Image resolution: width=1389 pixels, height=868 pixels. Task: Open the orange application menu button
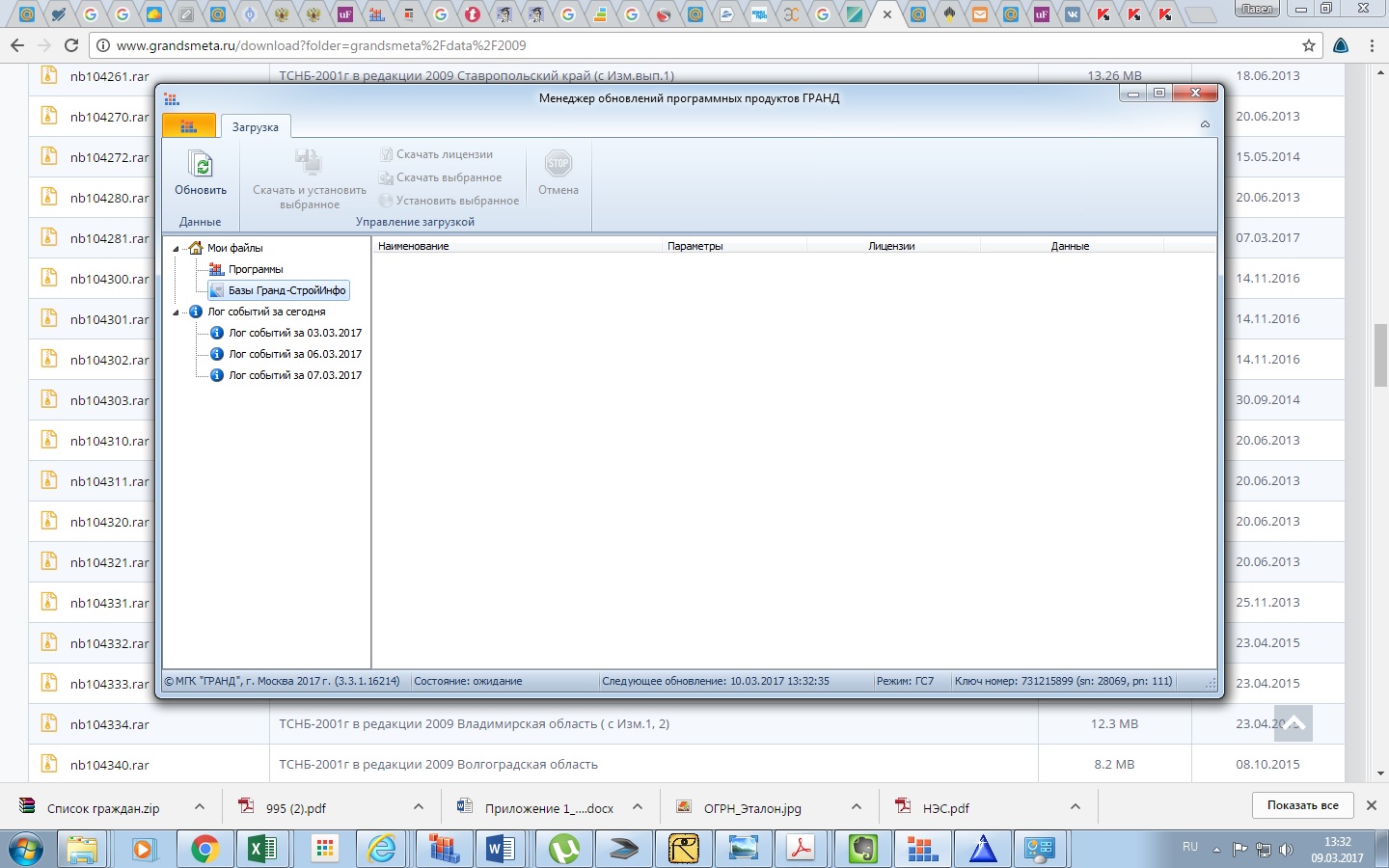coord(189,125)
